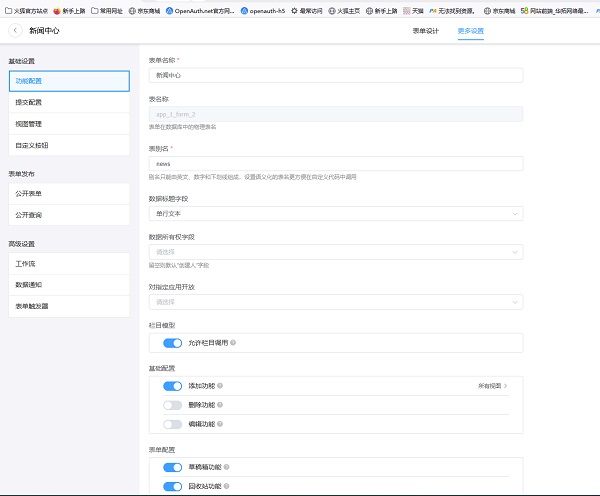600x496 pixels.
Task: Open help icon next to 编辑功能
Action: tap(220, 424)
